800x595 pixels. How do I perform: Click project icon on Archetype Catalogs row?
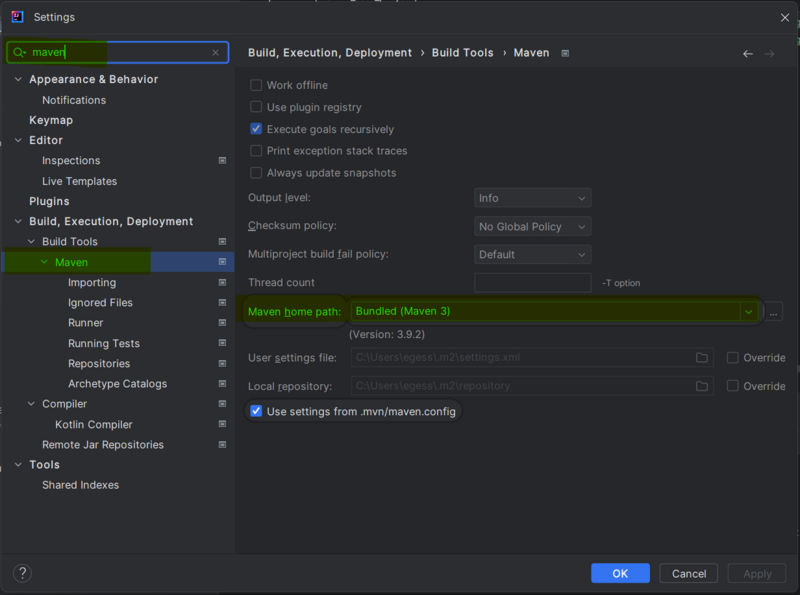(222, 384)
